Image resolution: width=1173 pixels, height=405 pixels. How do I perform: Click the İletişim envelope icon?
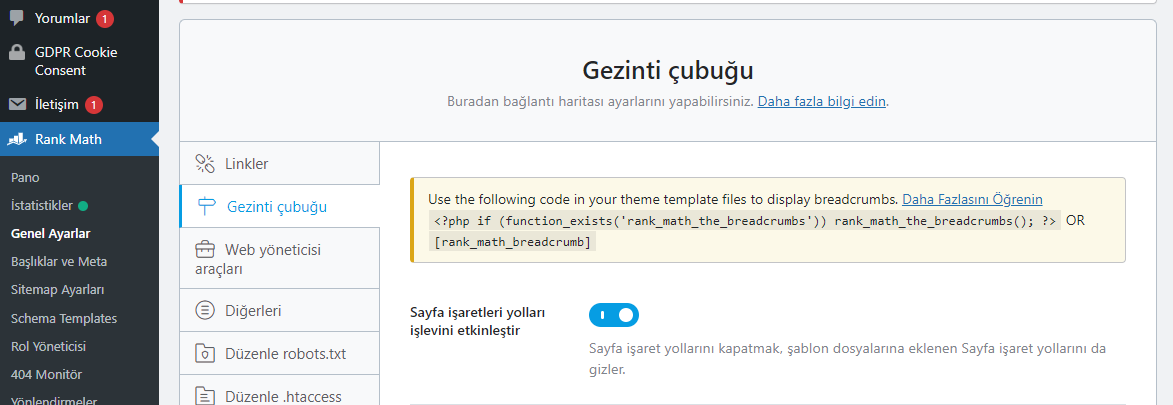click(x=17, y=105)
